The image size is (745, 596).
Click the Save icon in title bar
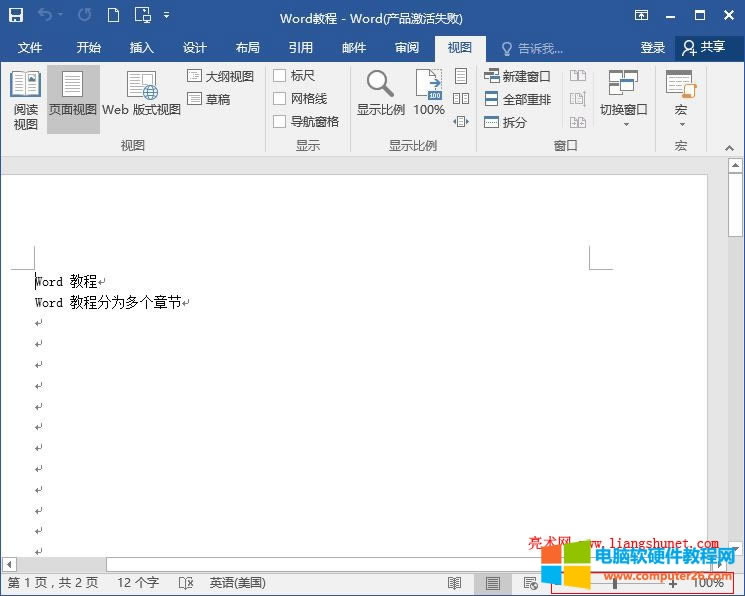click(16, 16)
